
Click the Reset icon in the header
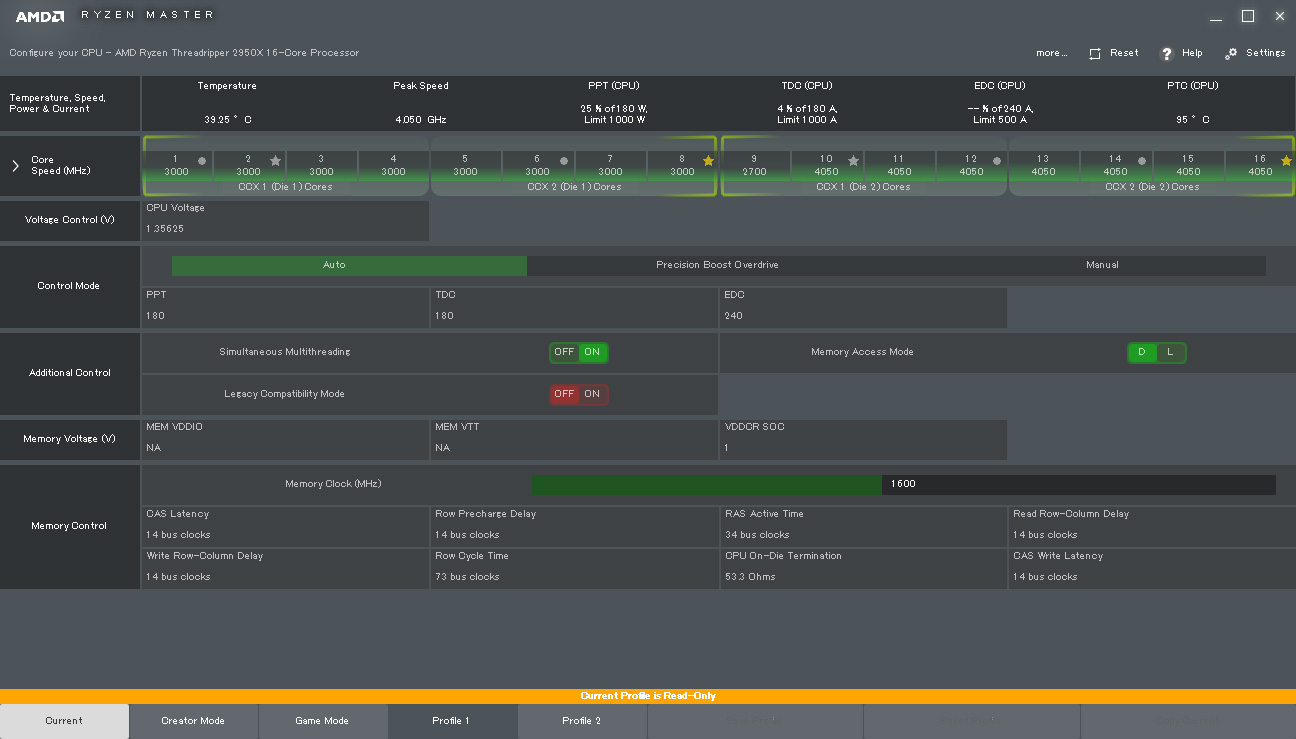pos(1095,53)
